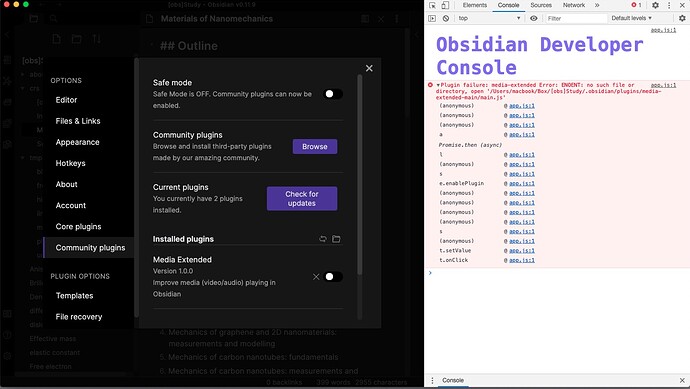This screenshot has width=690, height=389.
Task: Select the Console tab in DevTools
Action: 508,5
